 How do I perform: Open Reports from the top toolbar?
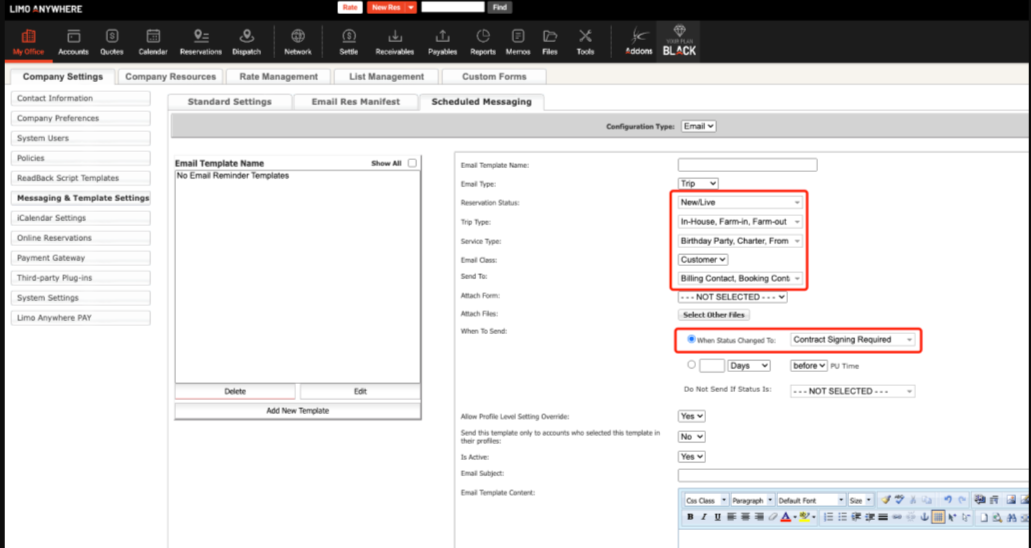point(483,41)
